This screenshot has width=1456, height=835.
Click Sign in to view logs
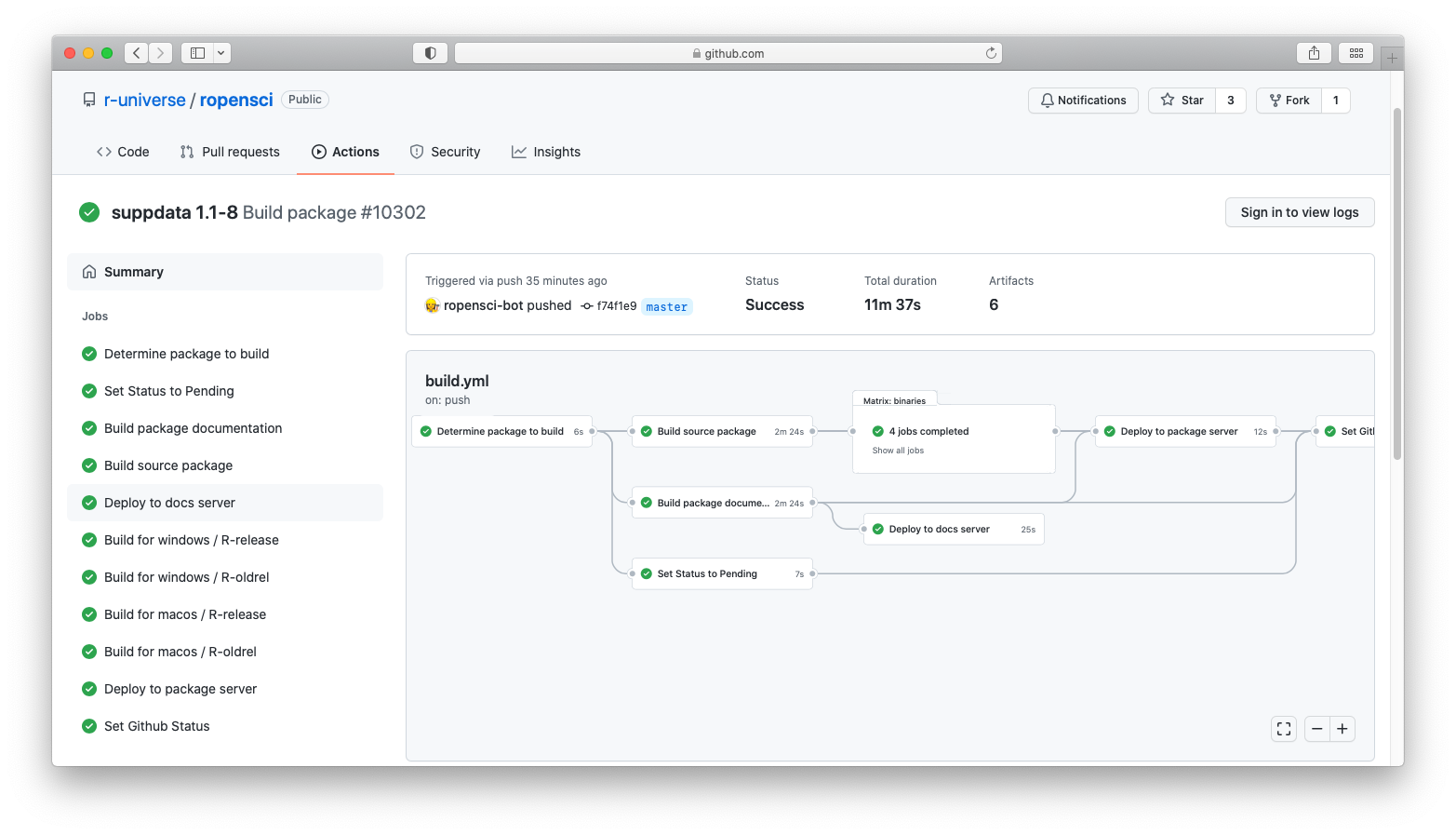click(x=1300, y=212)
